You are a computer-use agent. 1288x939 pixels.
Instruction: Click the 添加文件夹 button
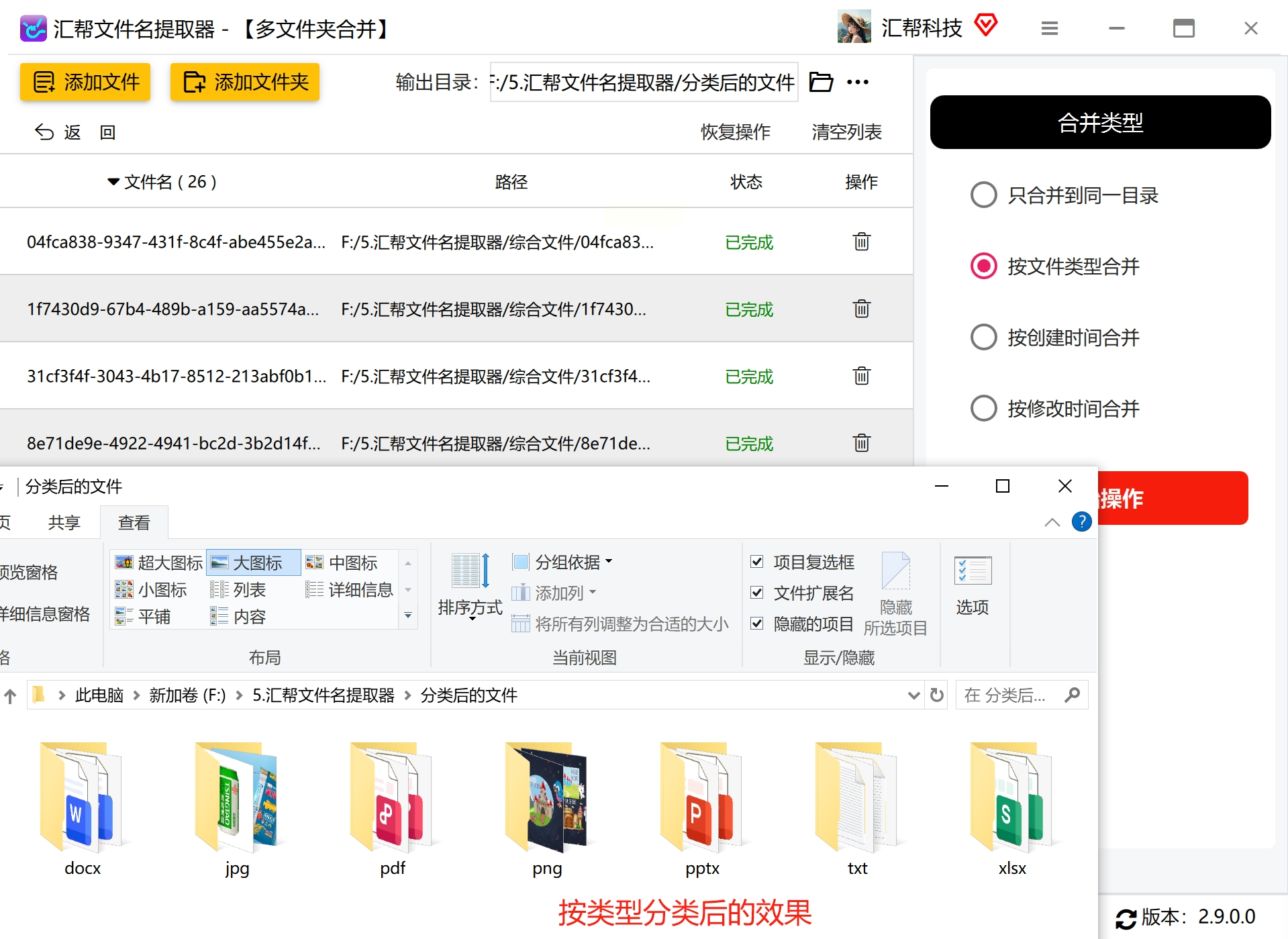tap(245, 82)
